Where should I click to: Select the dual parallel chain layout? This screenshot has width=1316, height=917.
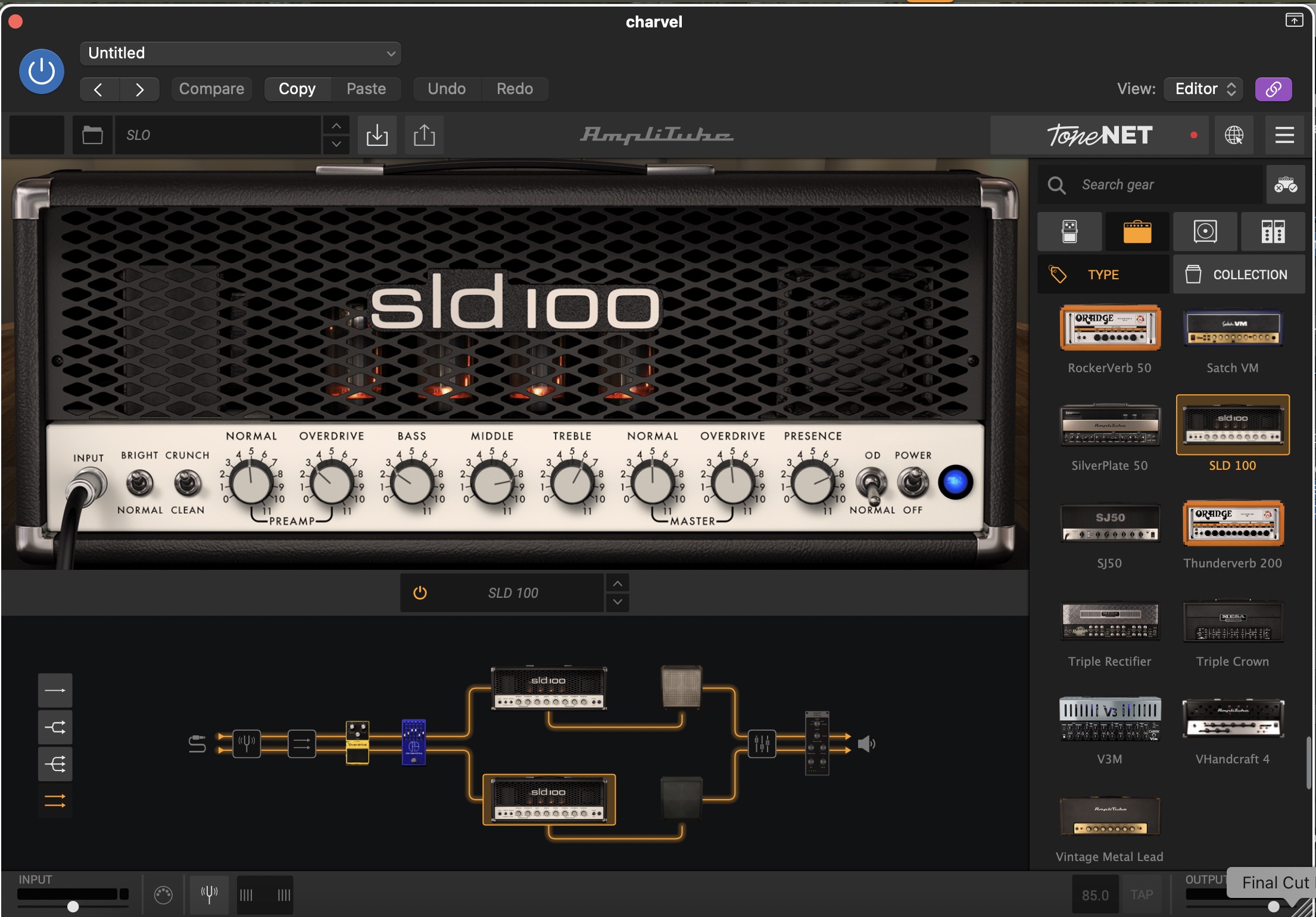(x=55, y=801)
